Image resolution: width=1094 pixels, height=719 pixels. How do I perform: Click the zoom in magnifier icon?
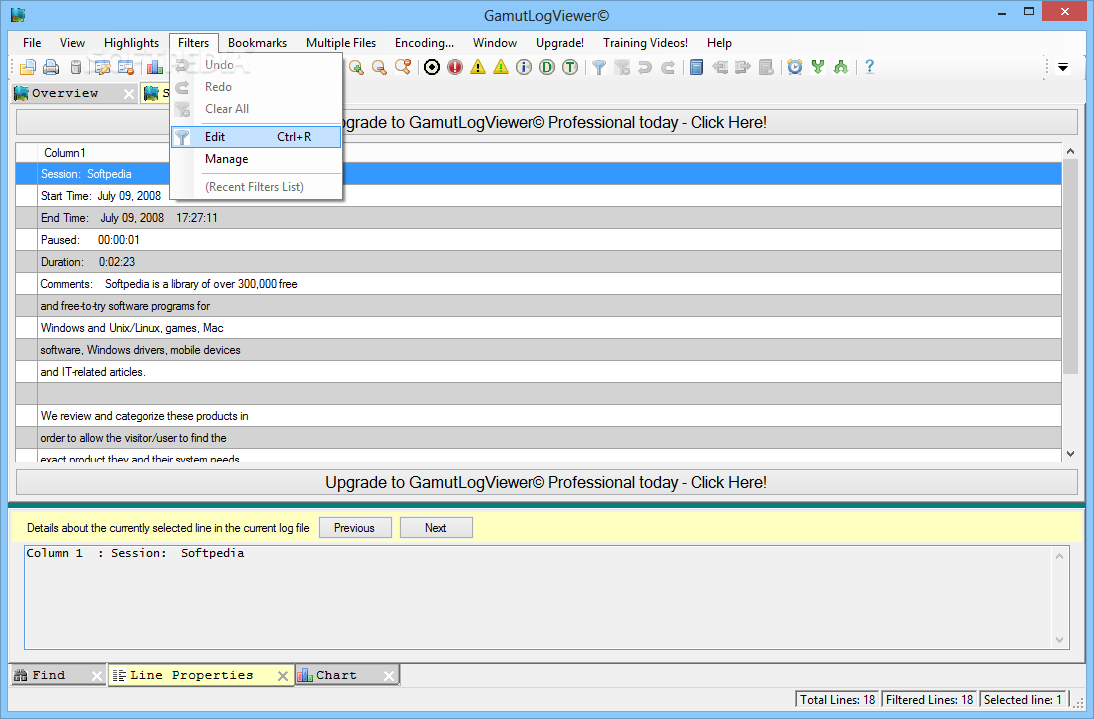[356, 67]
